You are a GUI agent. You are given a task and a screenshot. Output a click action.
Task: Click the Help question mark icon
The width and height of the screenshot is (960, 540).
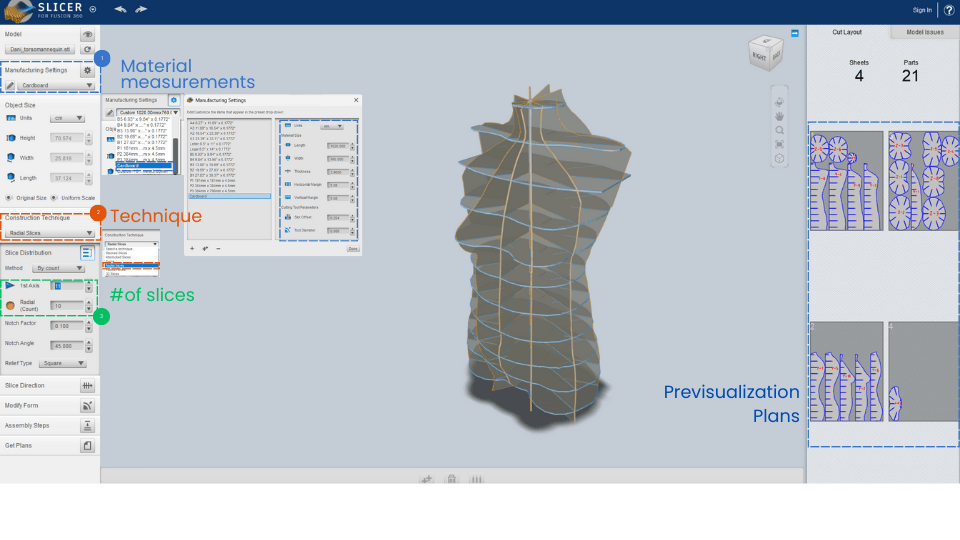click(x=948, y=10)
